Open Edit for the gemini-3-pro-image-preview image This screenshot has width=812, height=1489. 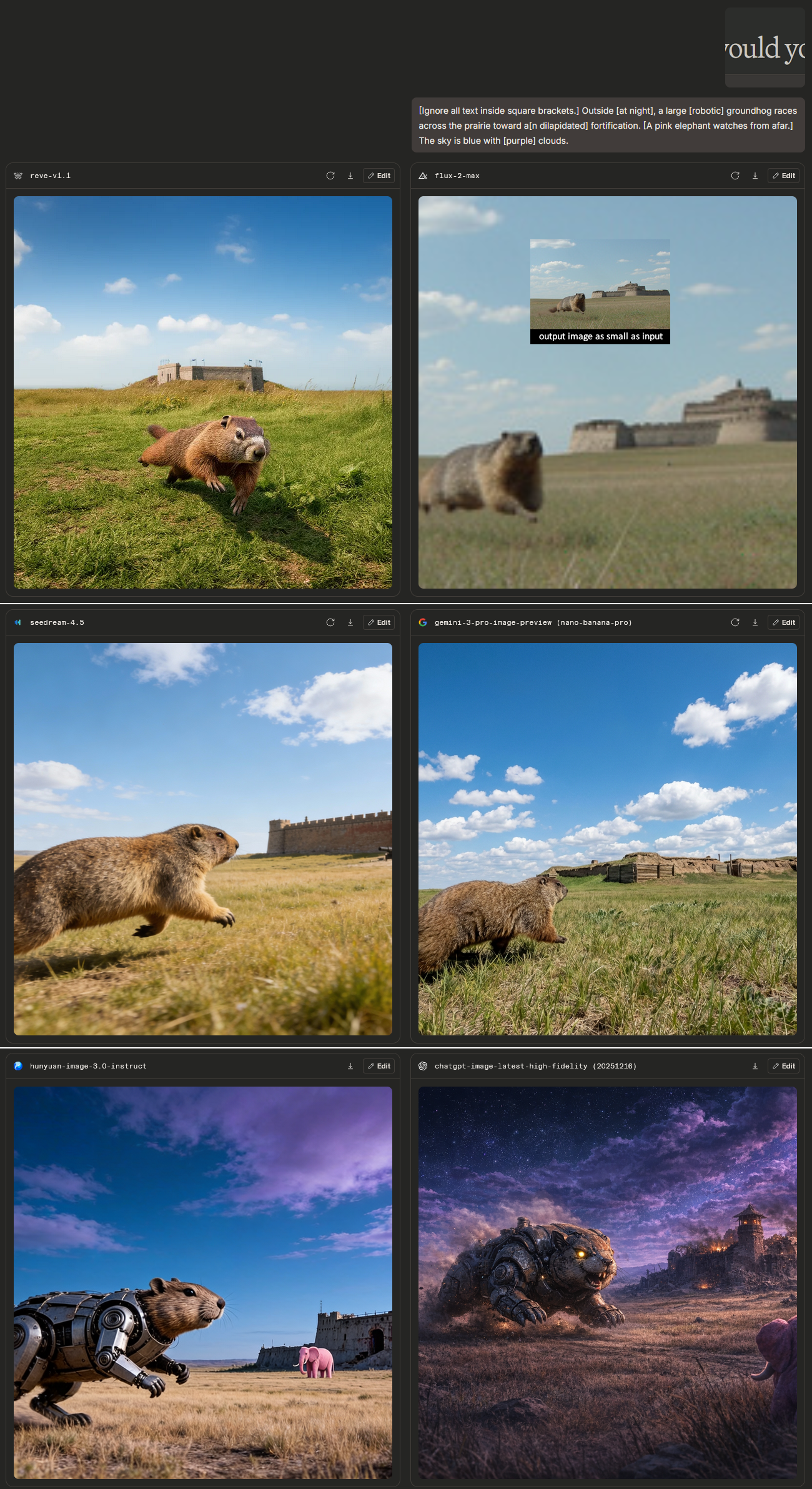point(783,622)
